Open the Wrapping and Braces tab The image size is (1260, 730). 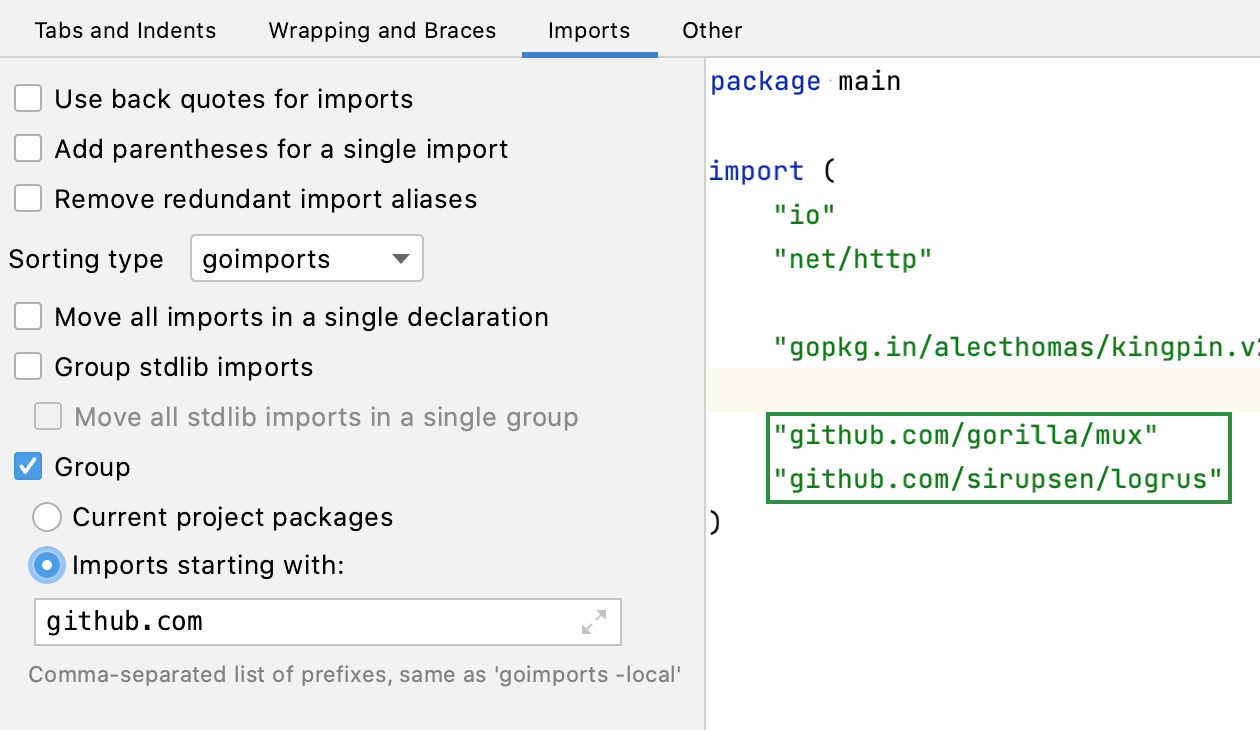pyautogui.click(x=382, y=30)
